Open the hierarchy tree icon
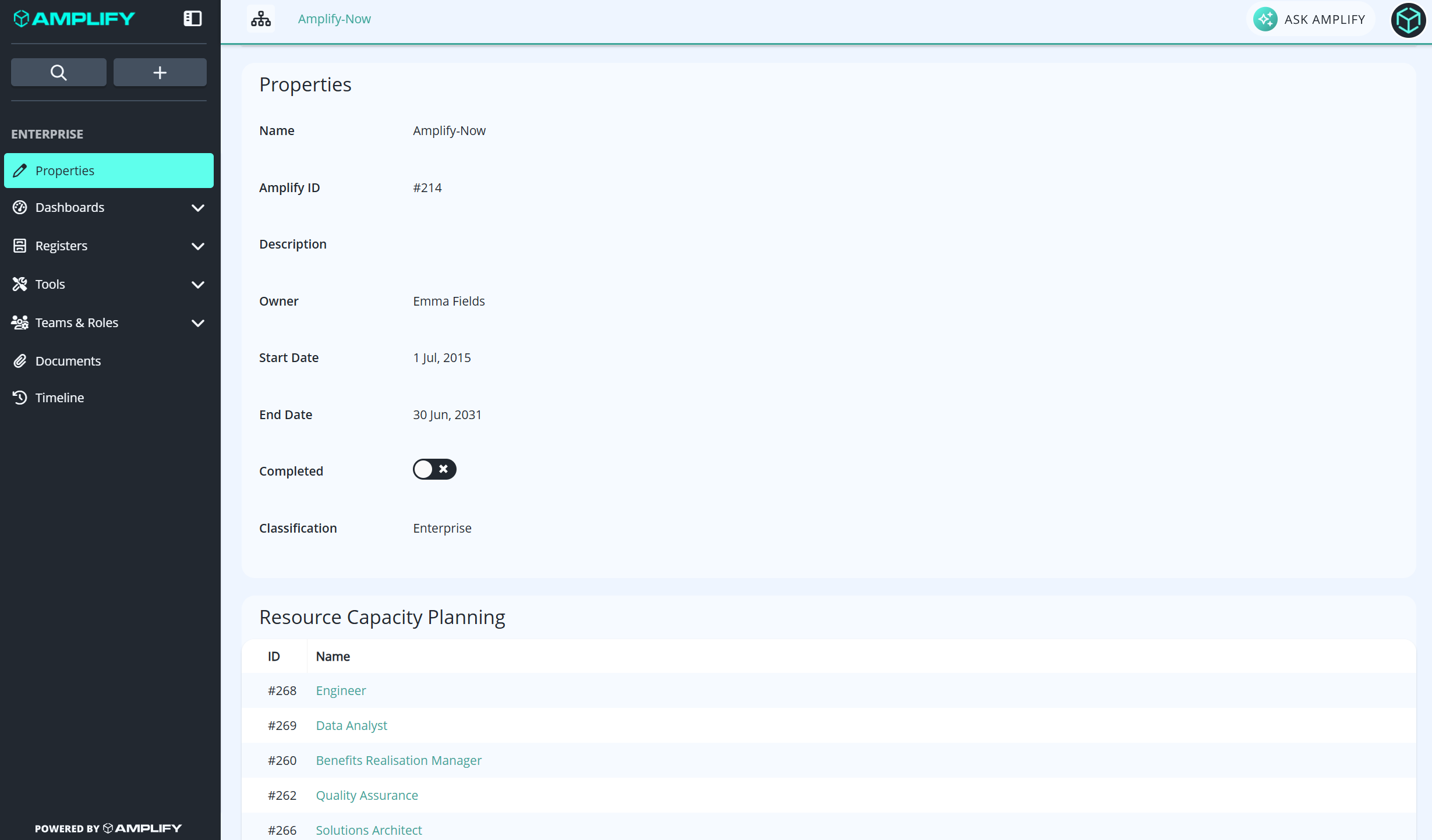The image size is (1432, 840). (261, 19)
